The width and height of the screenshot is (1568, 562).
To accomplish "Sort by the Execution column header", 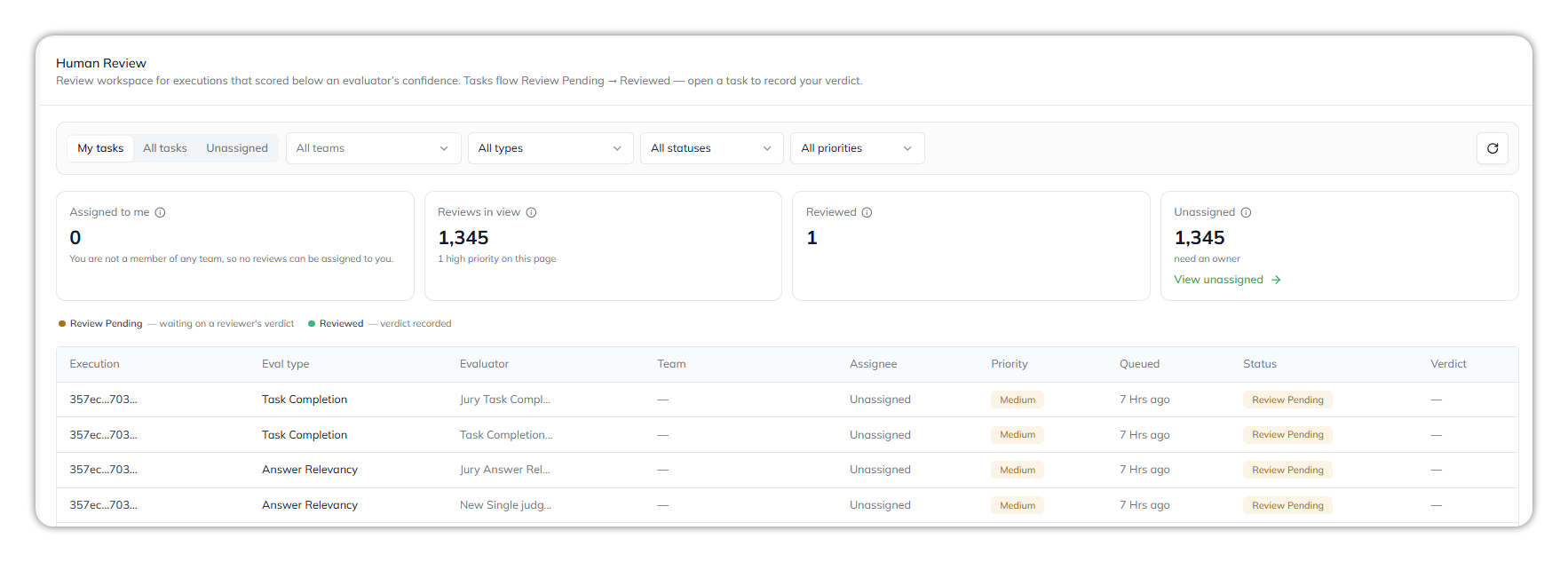I will coord(95,364).
